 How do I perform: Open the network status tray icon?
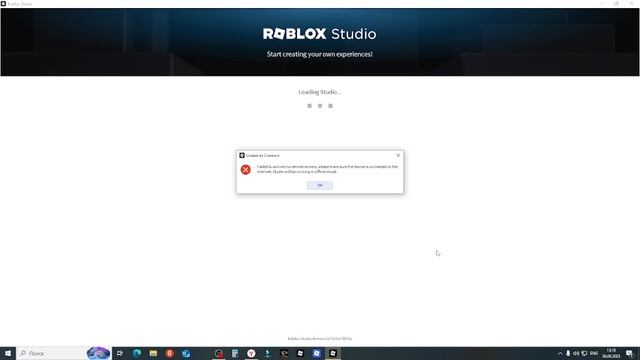(584, 353)
